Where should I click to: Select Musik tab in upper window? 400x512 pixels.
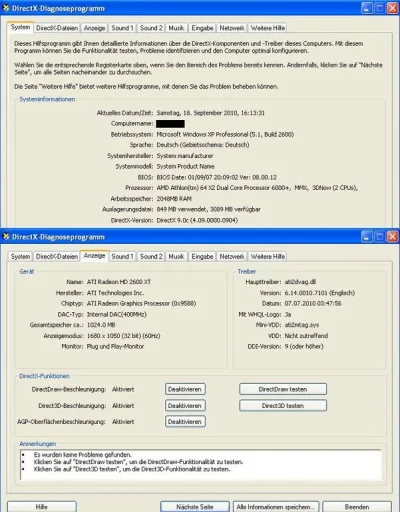pos(176,28)
